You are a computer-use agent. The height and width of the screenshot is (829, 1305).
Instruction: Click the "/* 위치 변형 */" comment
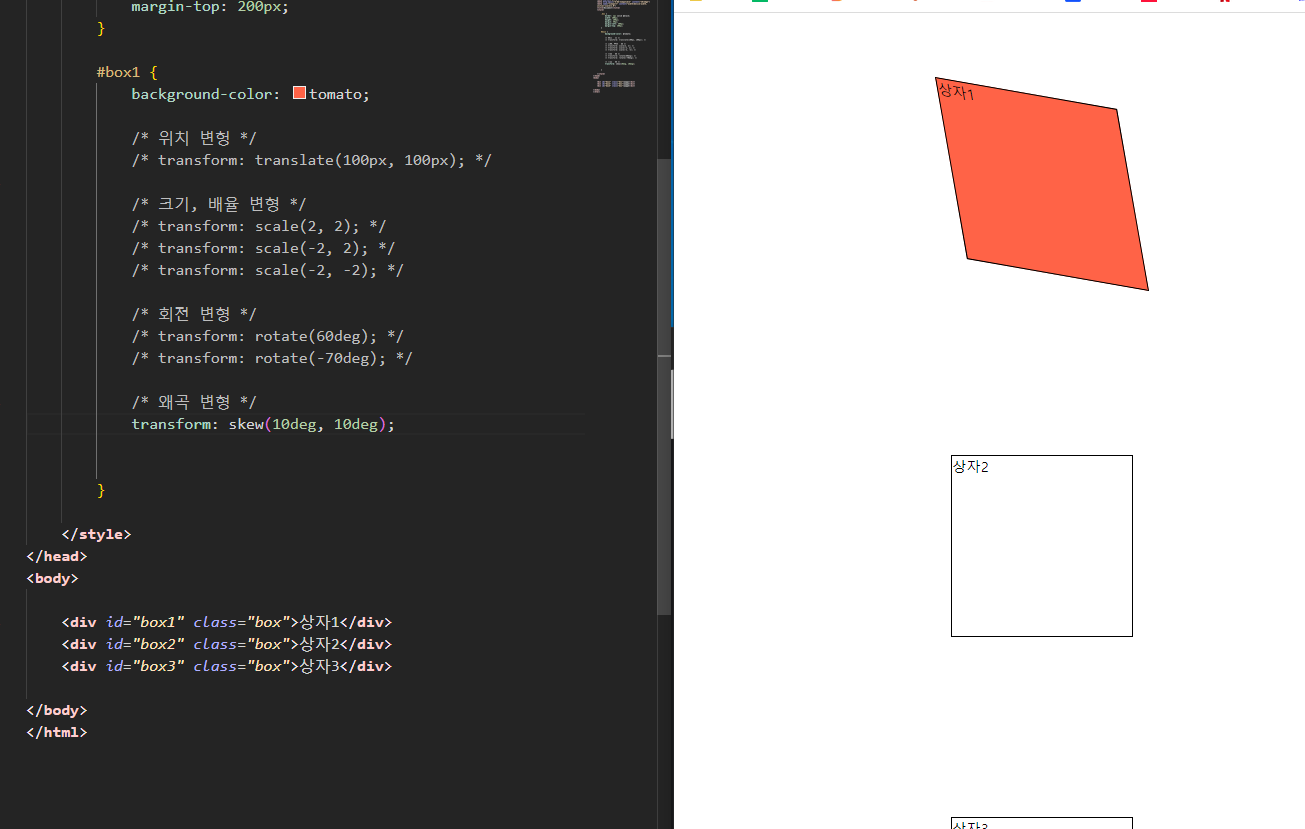click(194, 138)
